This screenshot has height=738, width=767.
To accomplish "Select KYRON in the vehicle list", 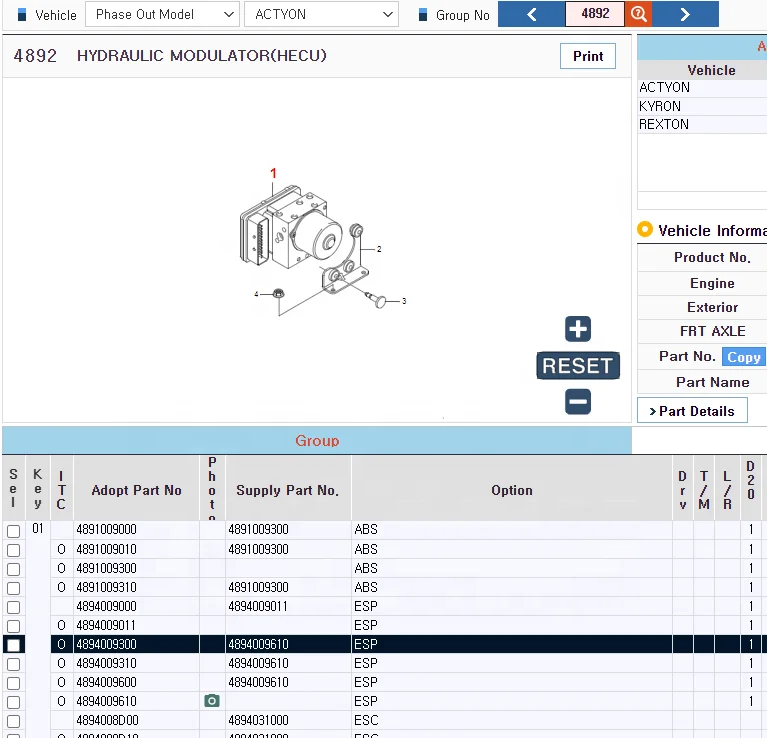I will [x=661, y=106].
